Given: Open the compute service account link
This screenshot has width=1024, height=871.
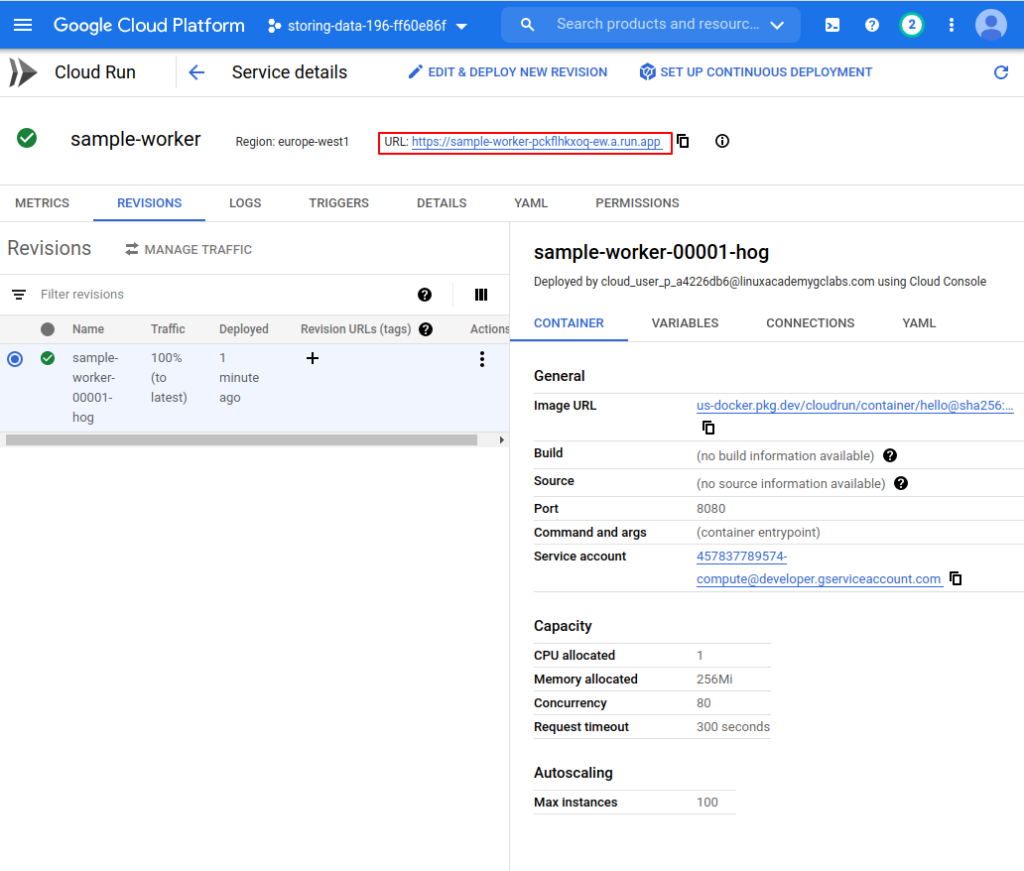Looking at the screenshot, I should pyautogui.click(x=818, y=567).
